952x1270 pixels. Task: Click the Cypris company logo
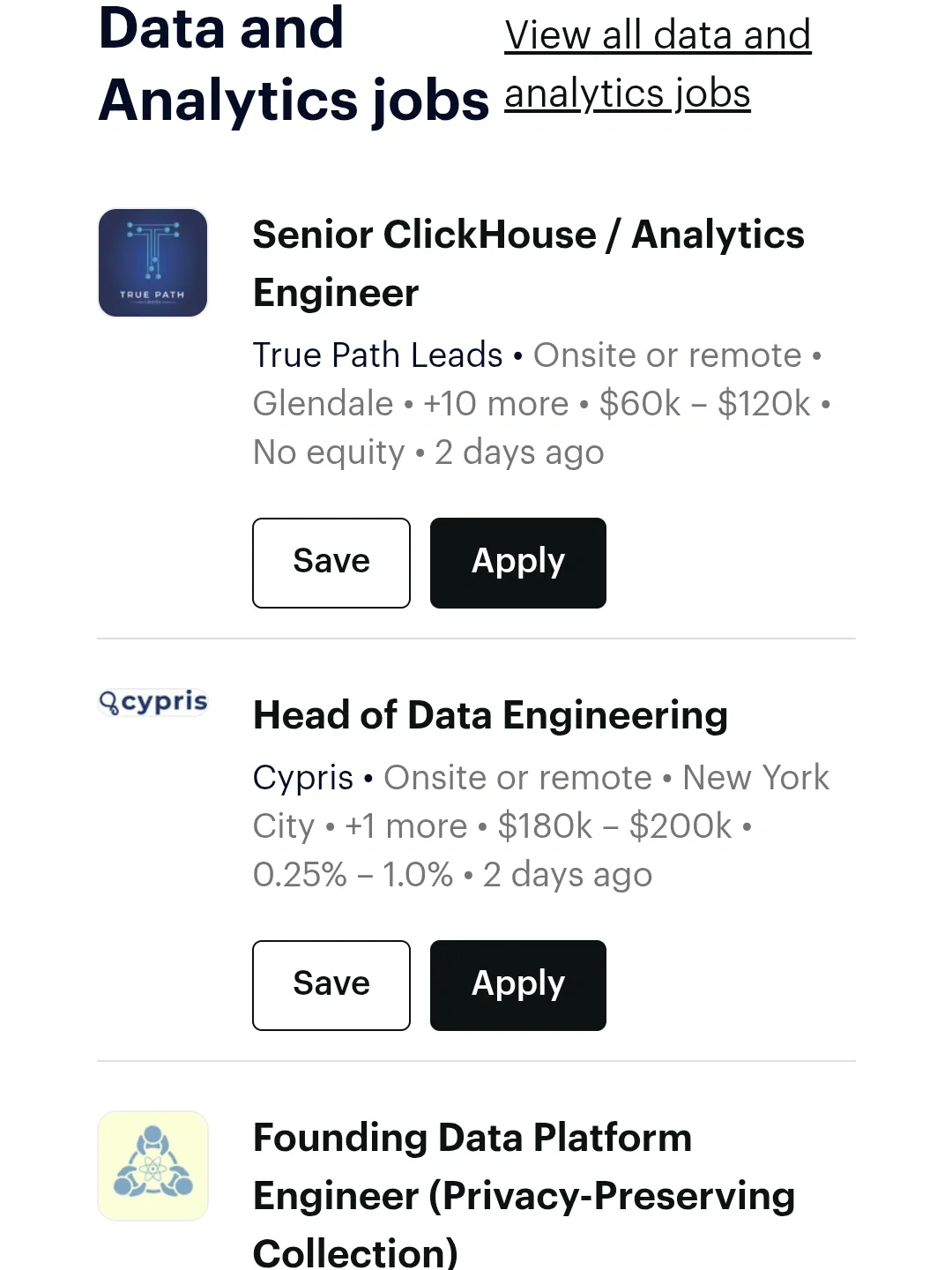pos(153,702)
